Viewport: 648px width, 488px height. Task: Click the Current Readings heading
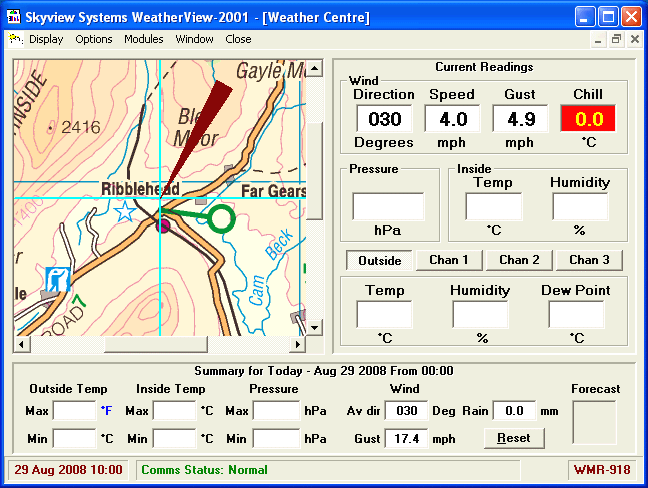pos(484,67)
